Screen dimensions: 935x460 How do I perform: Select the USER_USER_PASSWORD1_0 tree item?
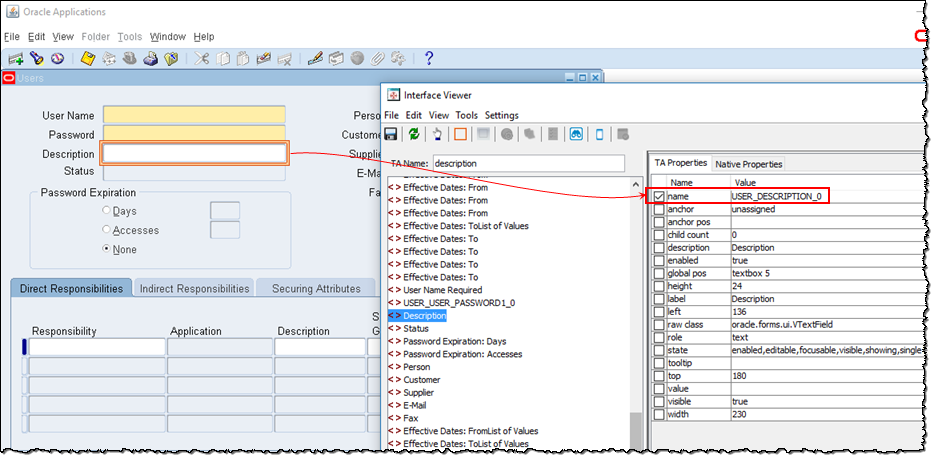[451, 302]
